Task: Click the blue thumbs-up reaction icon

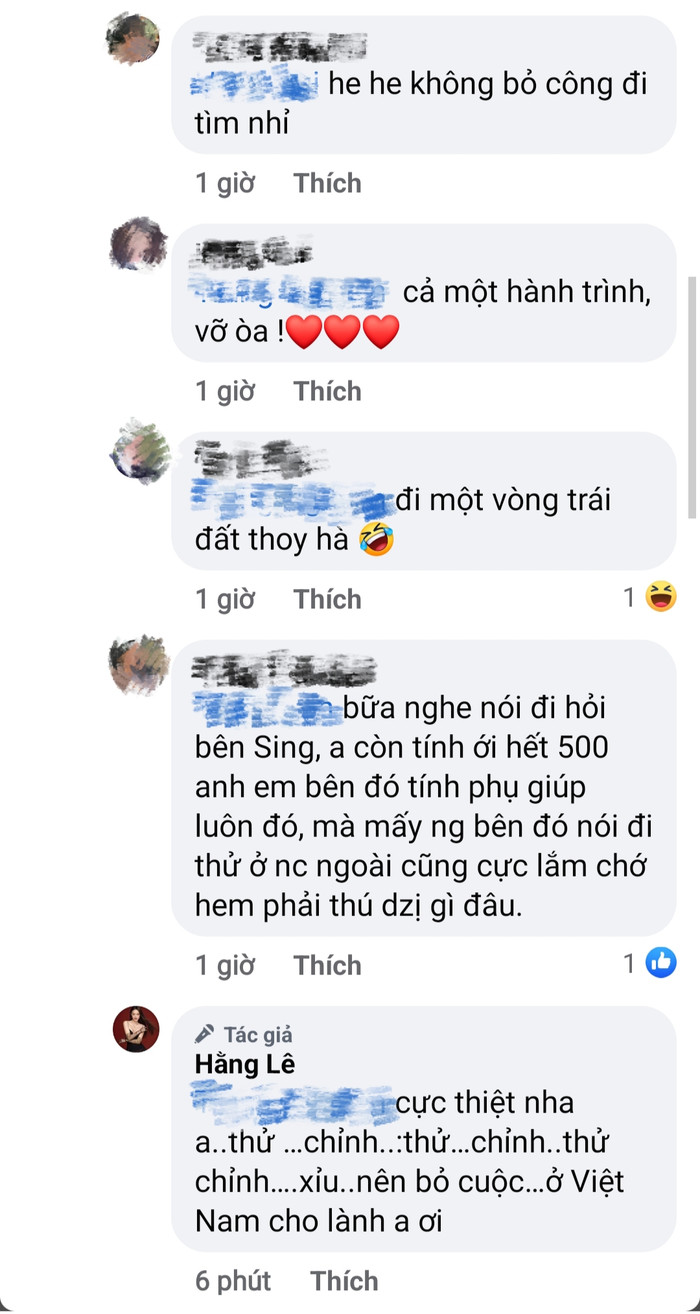Action: pyautogui.click(x=661, y=963)
